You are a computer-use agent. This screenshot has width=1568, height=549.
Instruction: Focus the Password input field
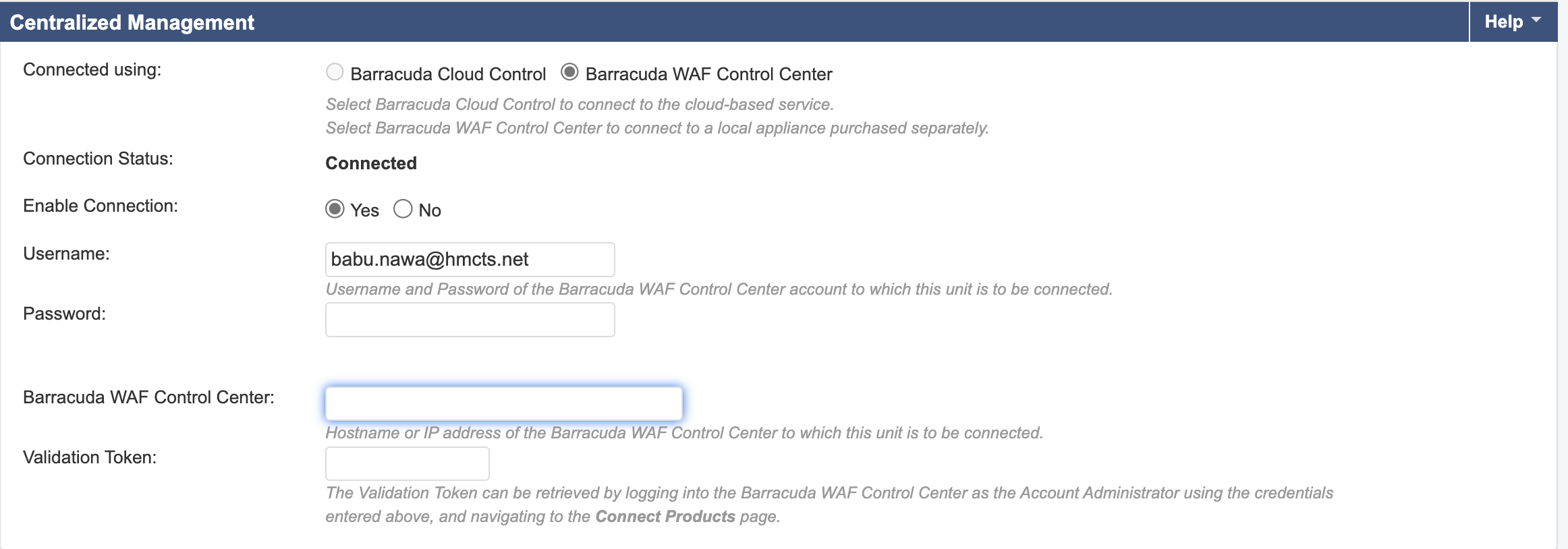tap(470, 320)
